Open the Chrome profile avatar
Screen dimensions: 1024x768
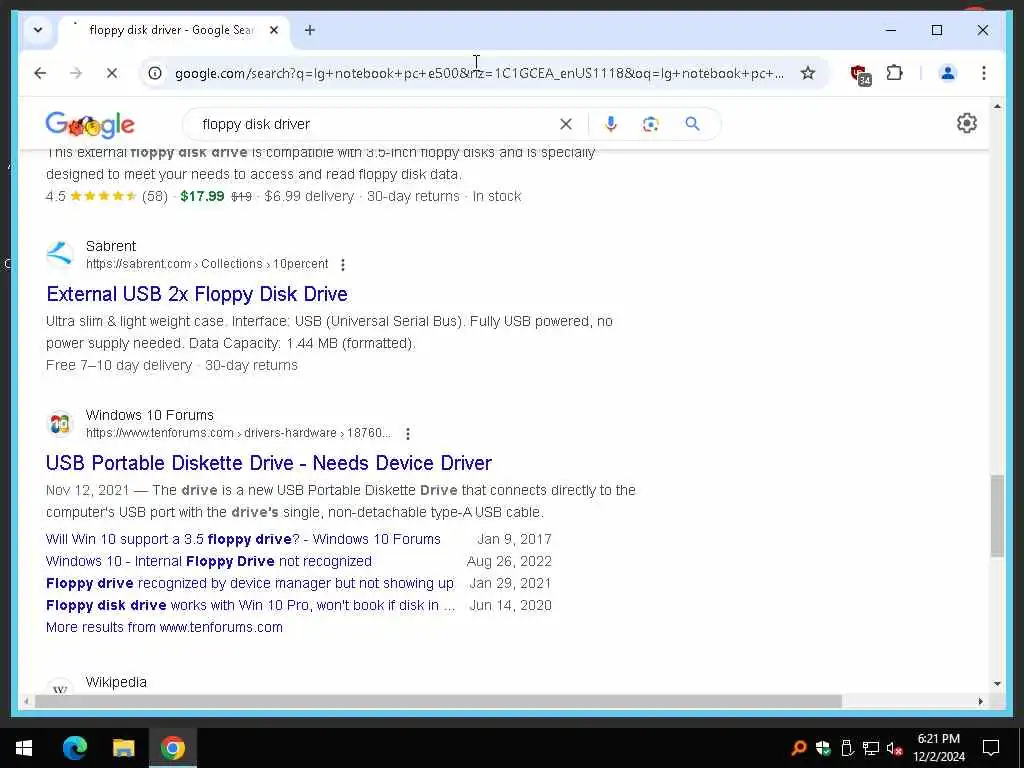coord(948,73)
